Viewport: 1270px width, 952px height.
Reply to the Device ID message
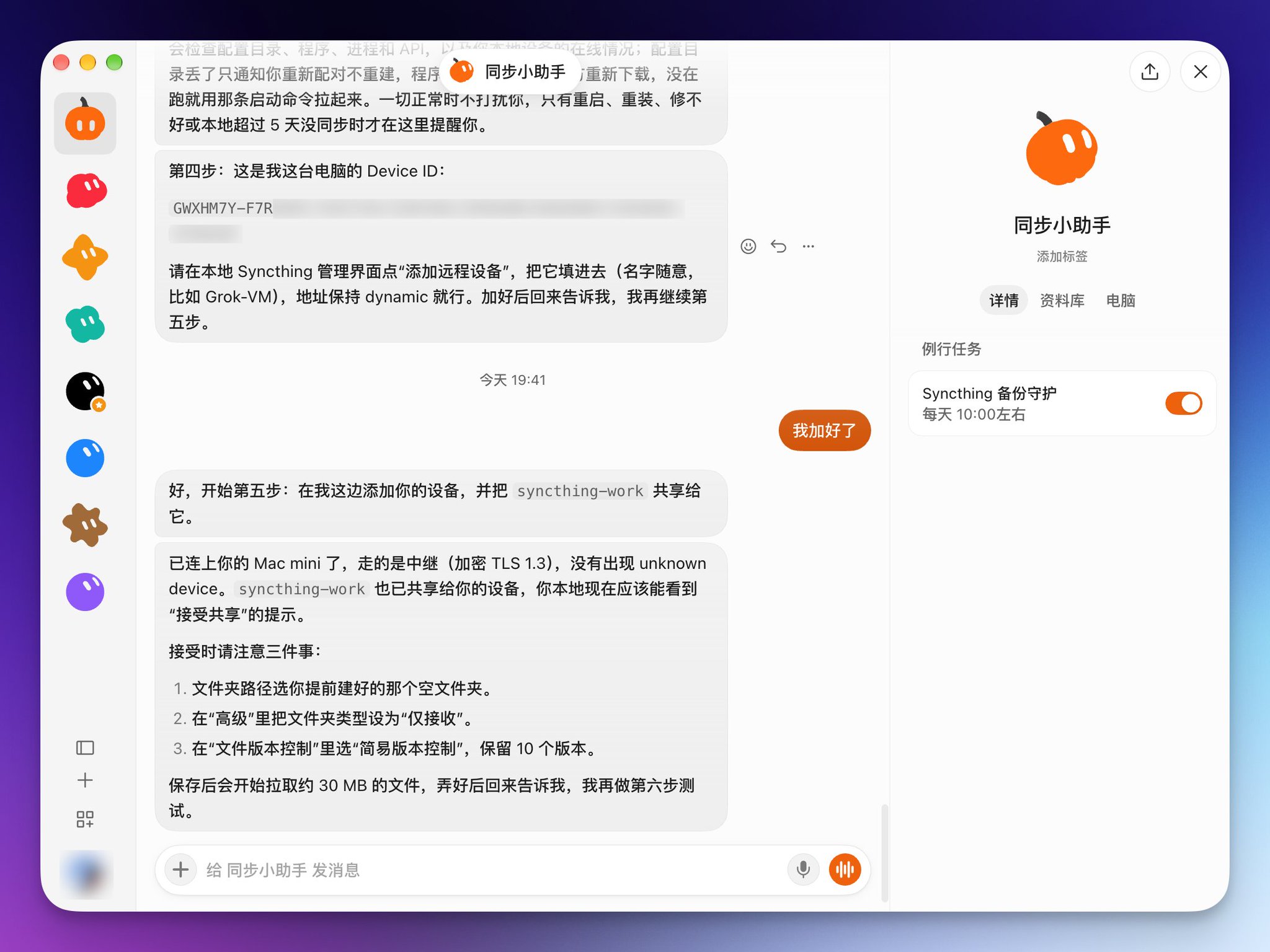tap(778, 247)
